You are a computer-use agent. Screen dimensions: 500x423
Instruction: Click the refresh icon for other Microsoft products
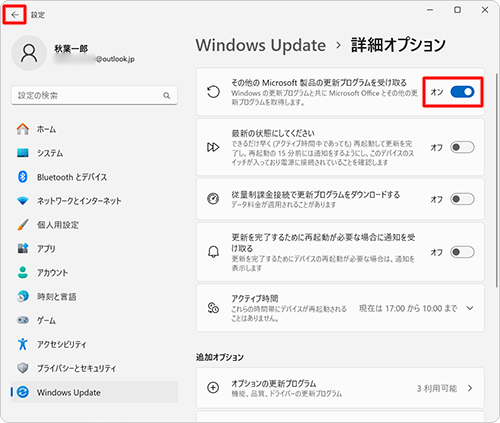click(x=213, y=92)
